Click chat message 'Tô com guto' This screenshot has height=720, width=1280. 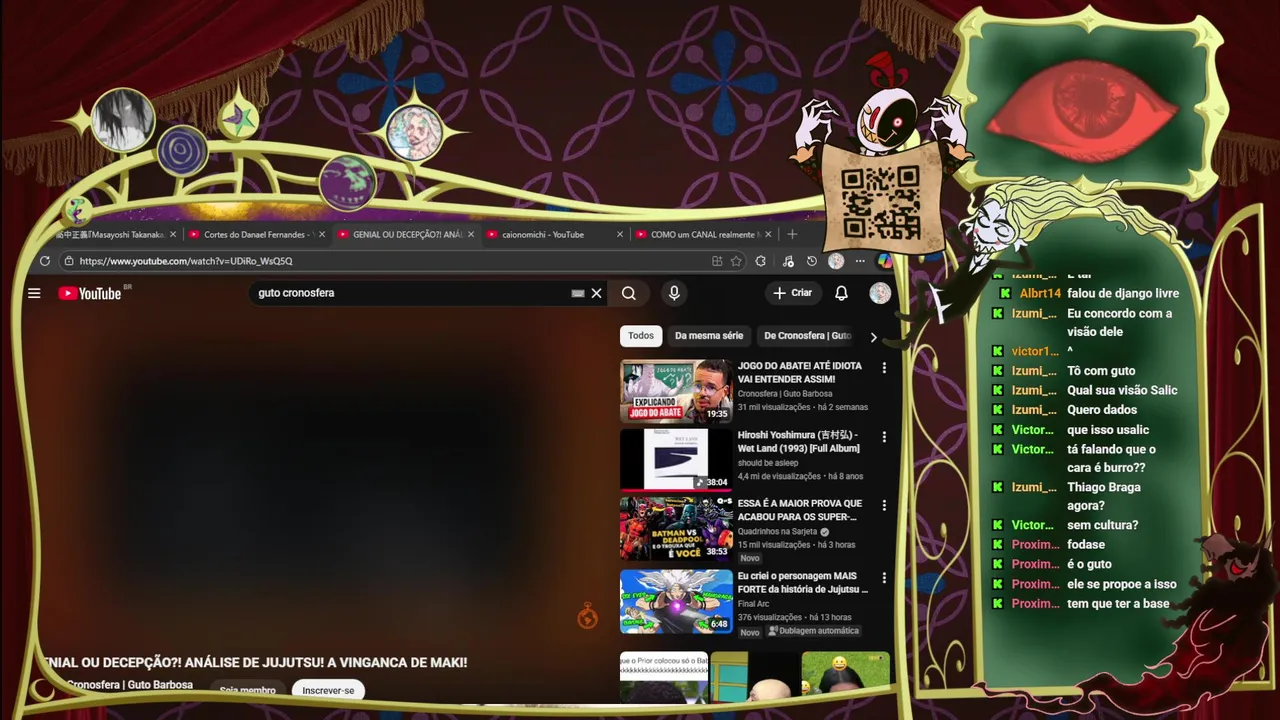[x=1101, y=371]
